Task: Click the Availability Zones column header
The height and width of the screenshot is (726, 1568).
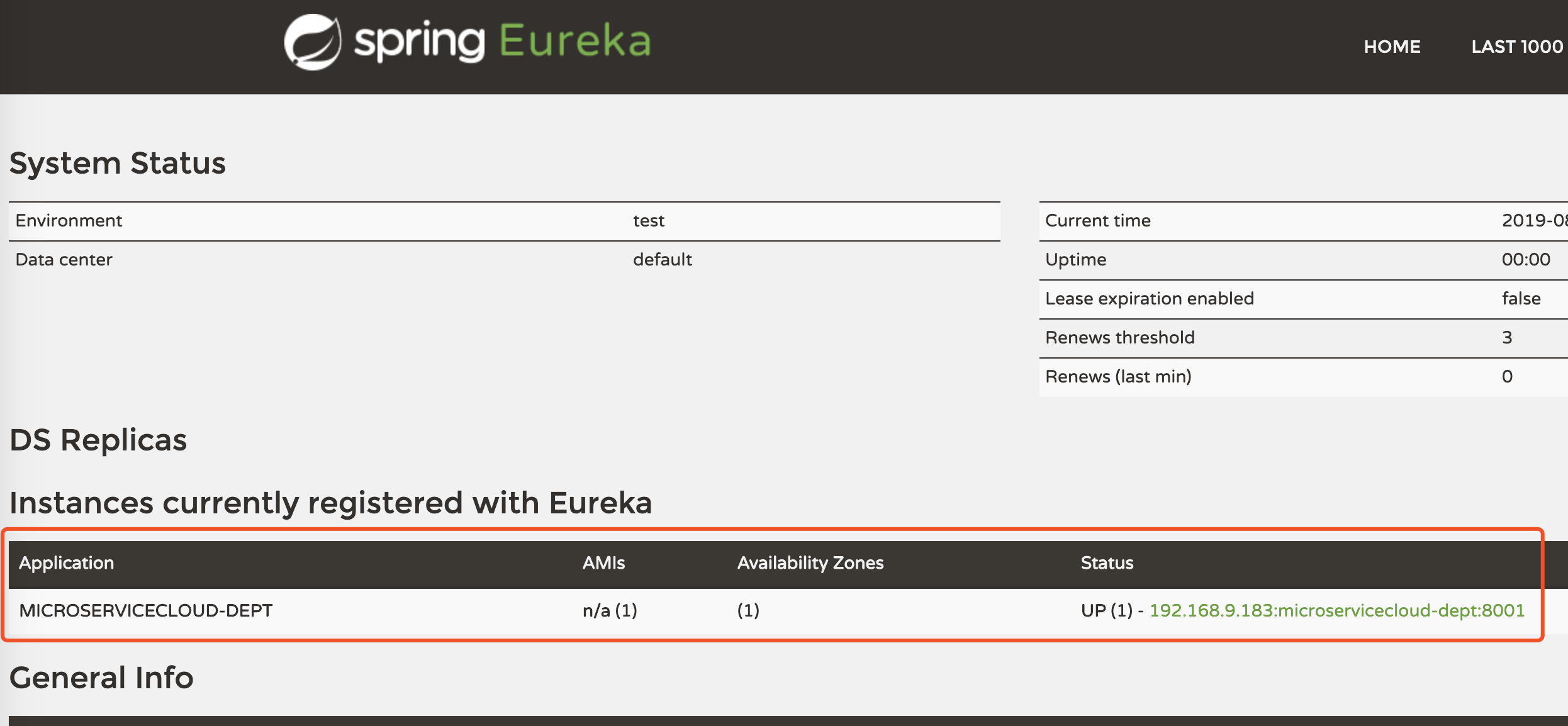Action: 810,563
